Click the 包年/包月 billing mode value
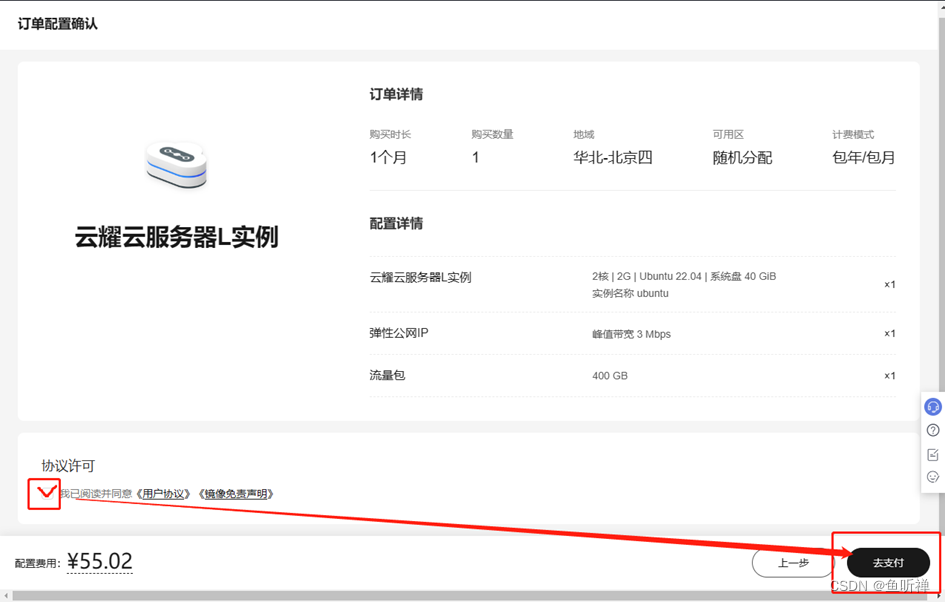Image resolution: width=945 pixels, height=602 pixels. click(x=863, y=158)
